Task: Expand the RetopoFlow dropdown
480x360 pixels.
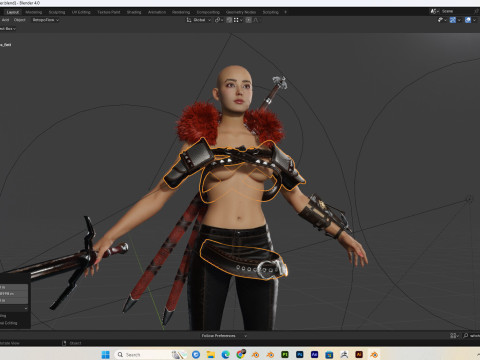Action: (46, 20)
